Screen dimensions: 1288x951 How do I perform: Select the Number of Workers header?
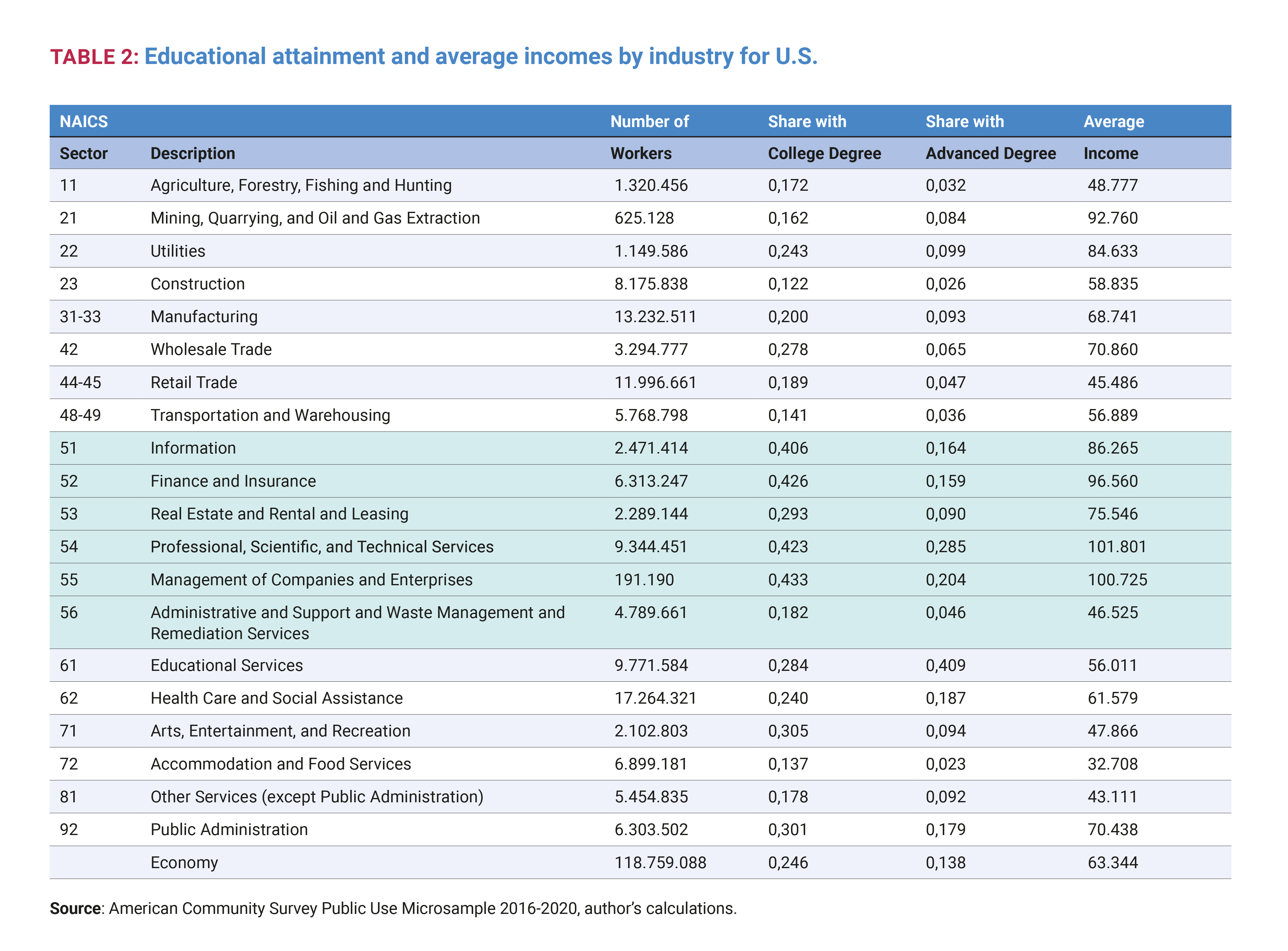[648, 122]
